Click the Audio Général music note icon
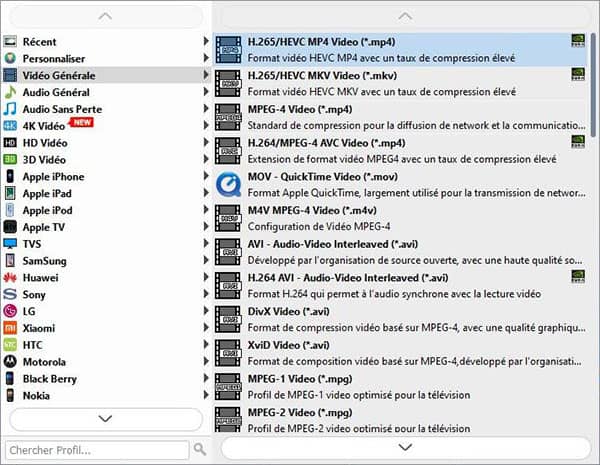 coord(10,92)
